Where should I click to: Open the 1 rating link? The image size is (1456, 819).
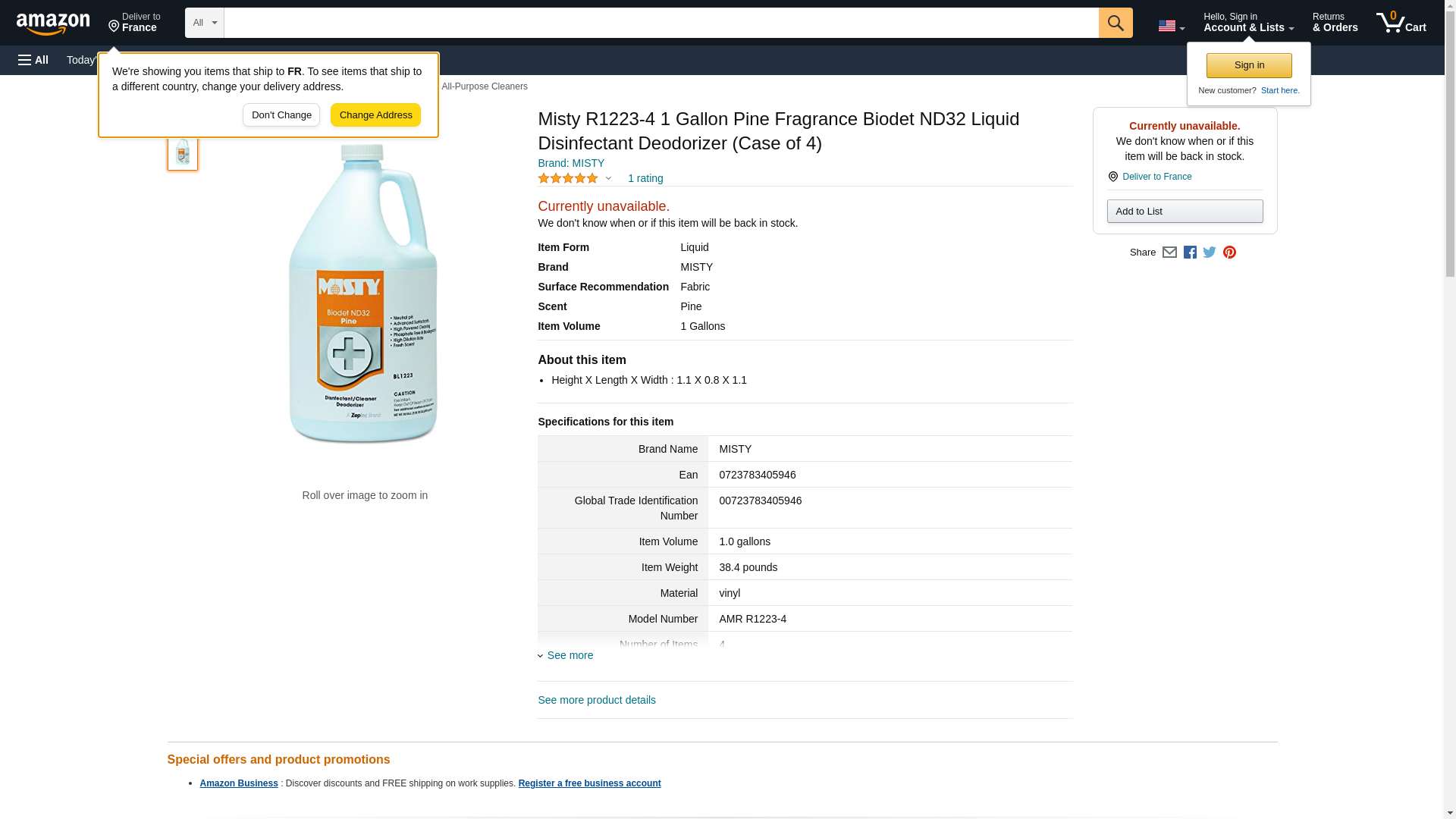(645, 178)
